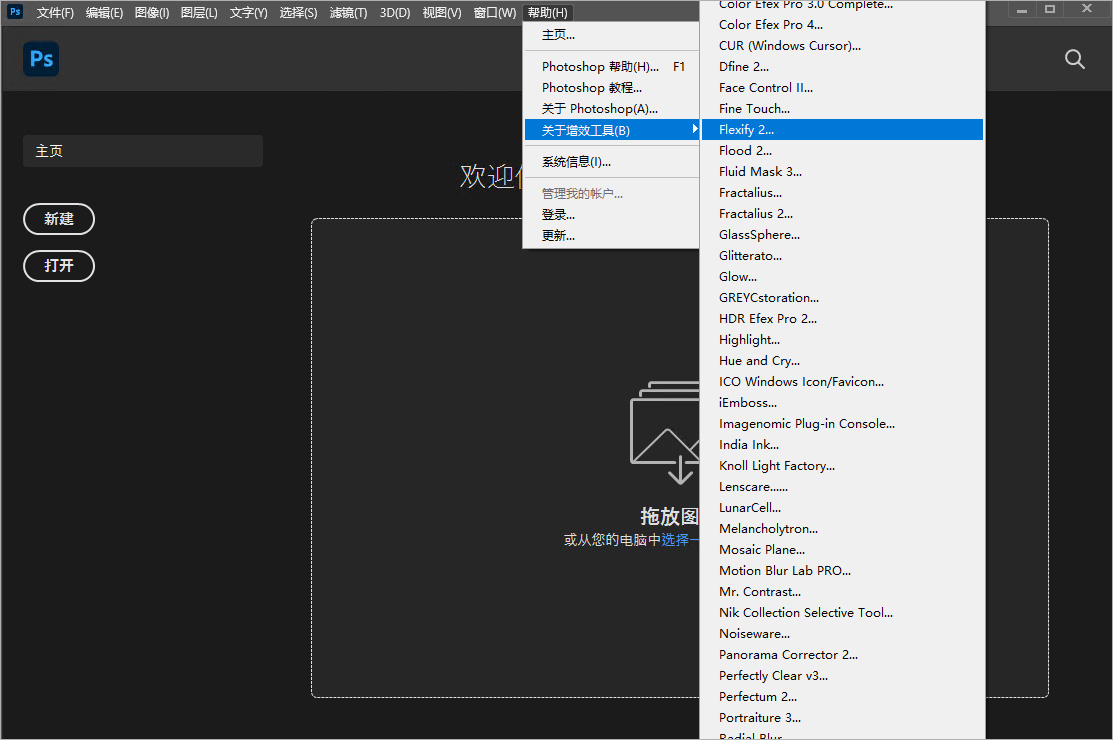Choose Photoshop 帮助(H)... entry
The height and width of the screenshot is (740, 1113).
coord(611,67)
